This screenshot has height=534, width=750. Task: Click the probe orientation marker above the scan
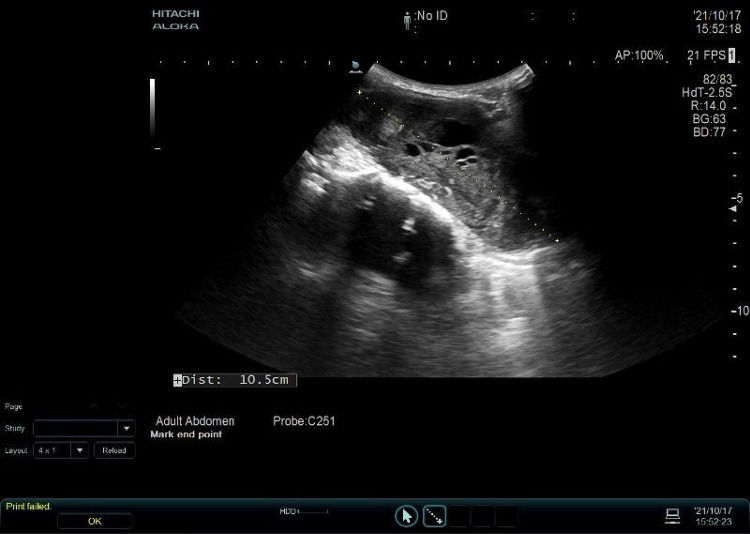point(355,68)
